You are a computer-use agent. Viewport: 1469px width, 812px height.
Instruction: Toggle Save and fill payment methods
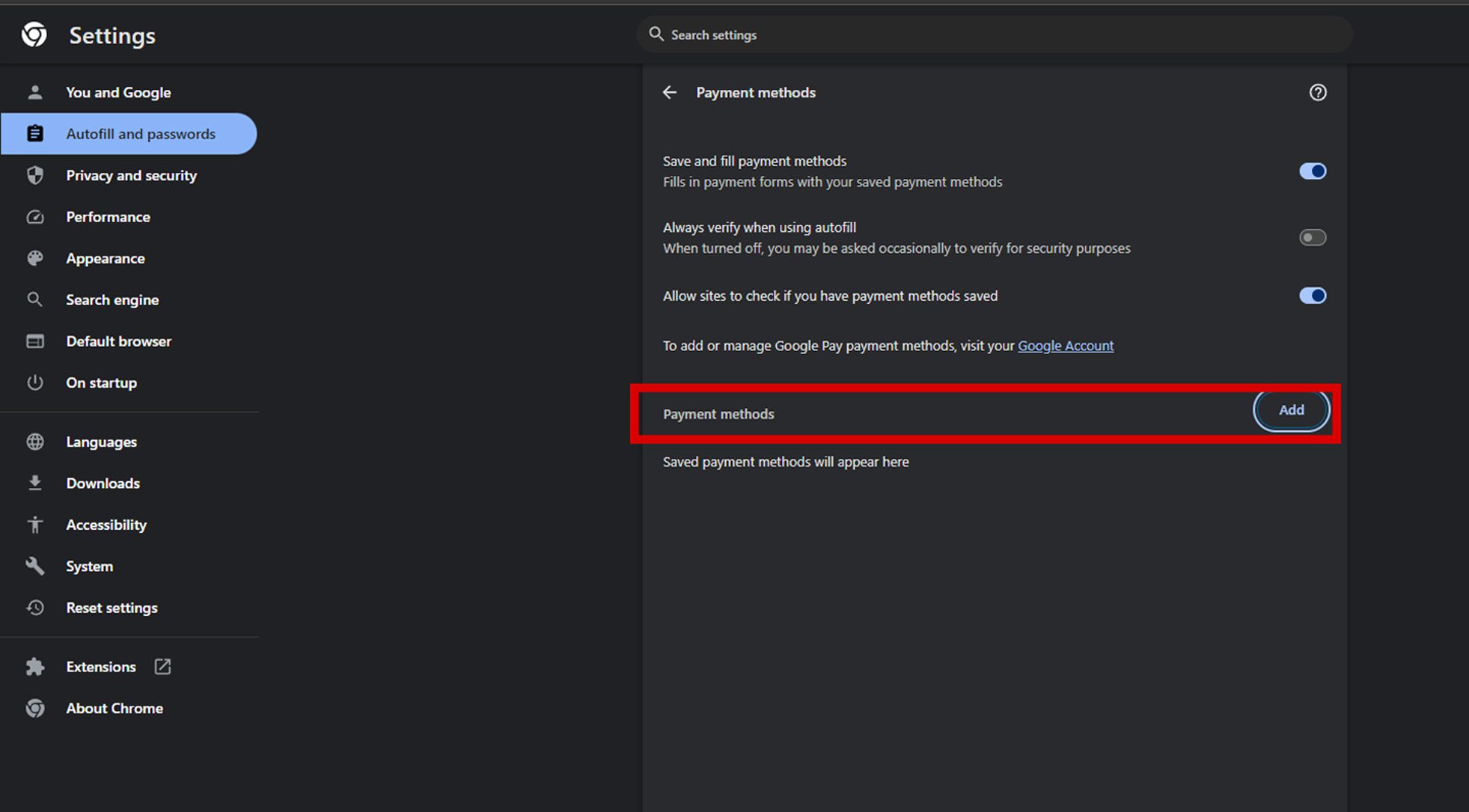[1311, 171]
